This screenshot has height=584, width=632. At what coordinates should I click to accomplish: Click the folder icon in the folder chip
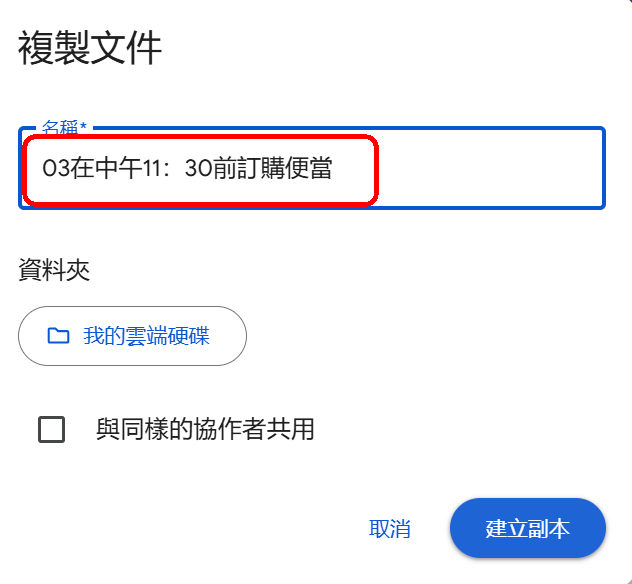coord(58,336)
